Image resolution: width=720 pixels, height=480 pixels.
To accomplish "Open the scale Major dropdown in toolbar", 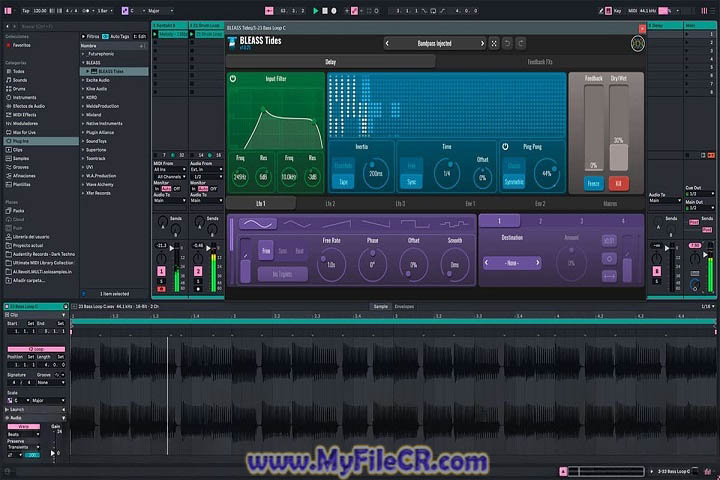I will tap(161, 11).
